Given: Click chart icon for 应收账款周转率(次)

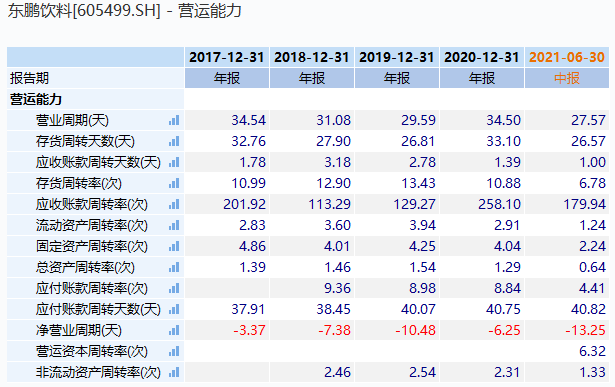Looking at the screenshot, I should 174,204.
